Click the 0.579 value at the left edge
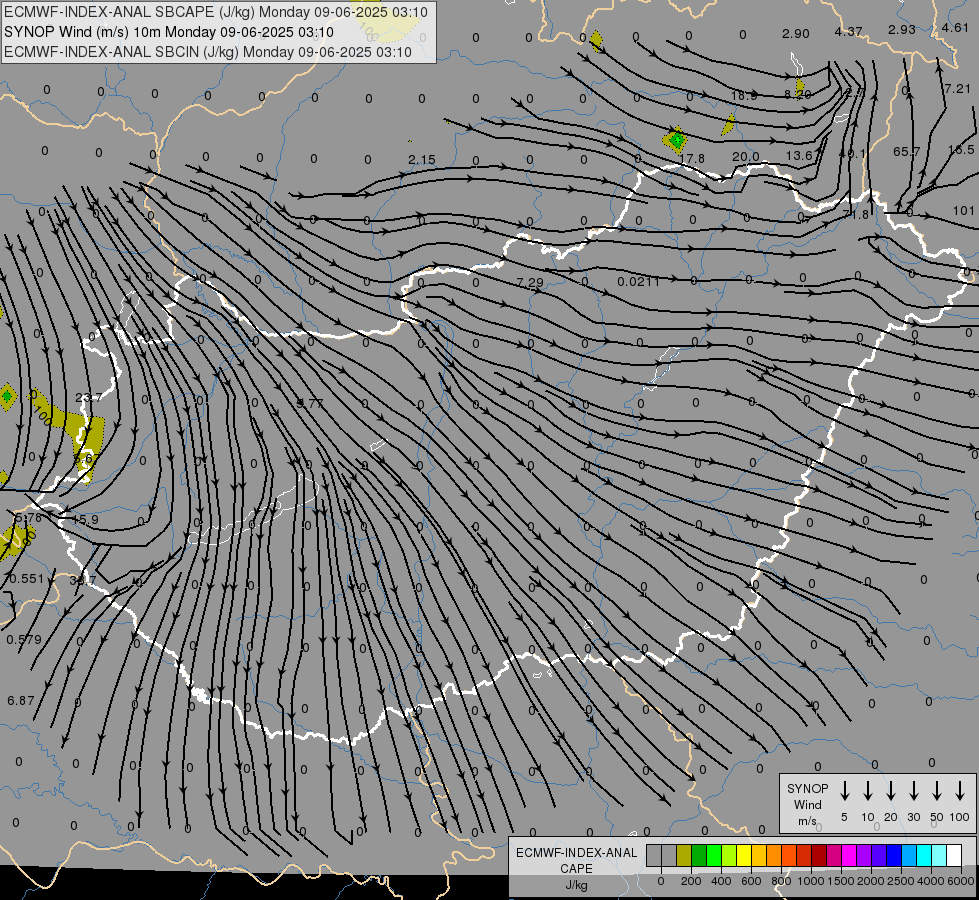The height and width of the screenshot is (900, 979). point(24,640)
